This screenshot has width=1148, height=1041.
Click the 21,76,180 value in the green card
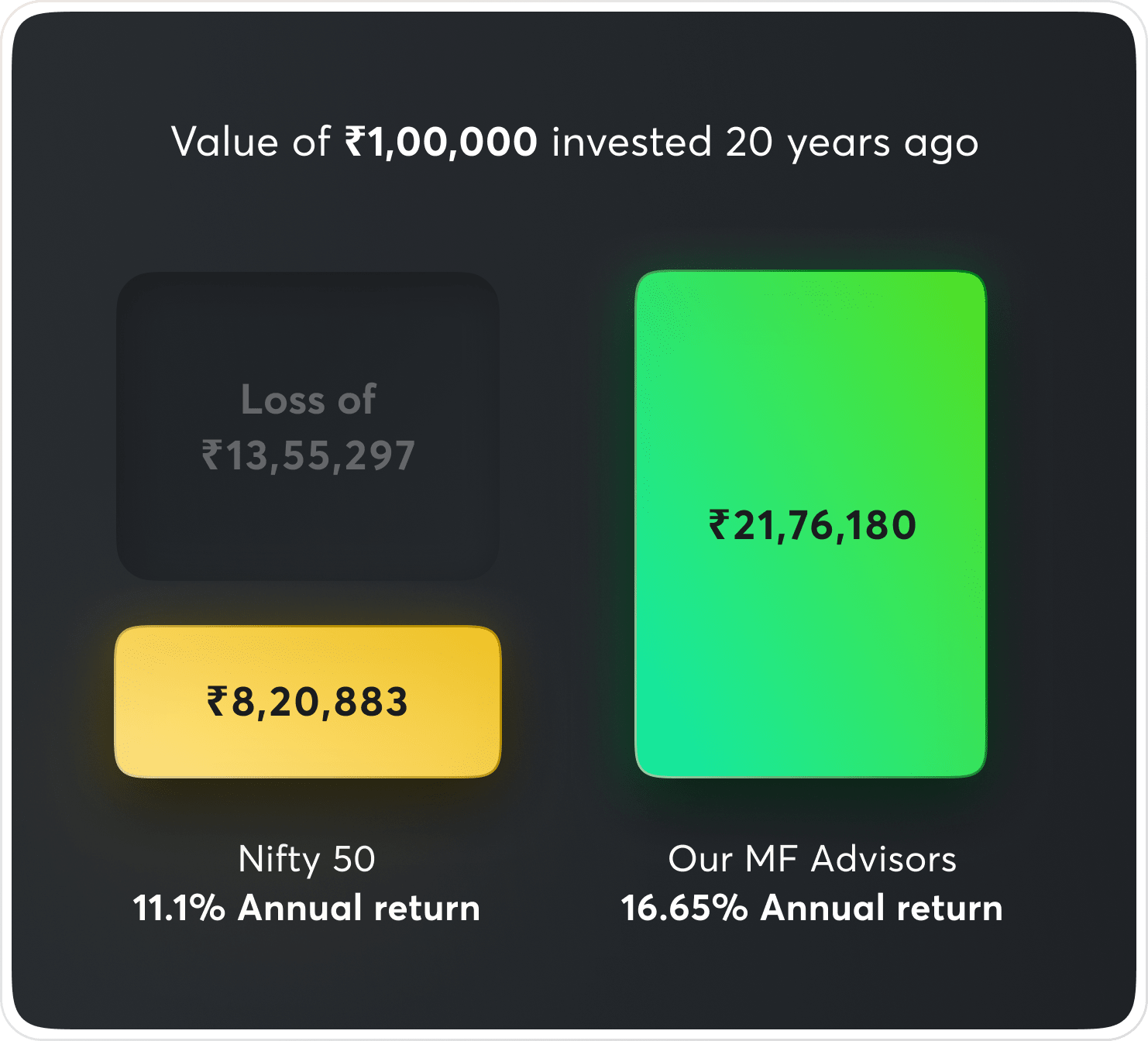(x=824, y=525)
